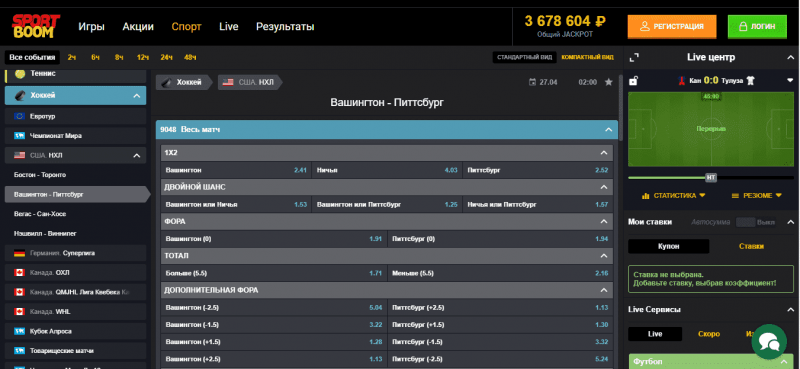Click the tennis ball icon beside Теннис
Screen dimensions: 800x369
pyautogui.click(x=20, y=74)
